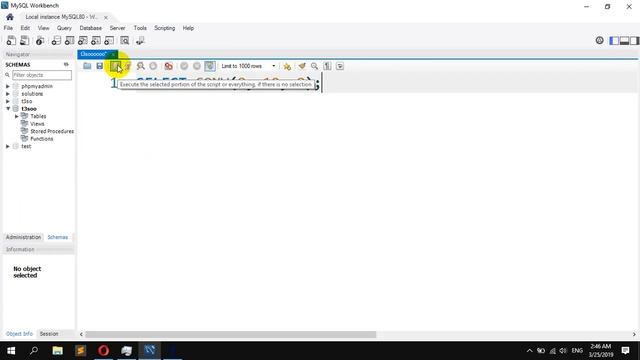
Task: Open the Windows Start menu
Action: click(x=11, y=351)
